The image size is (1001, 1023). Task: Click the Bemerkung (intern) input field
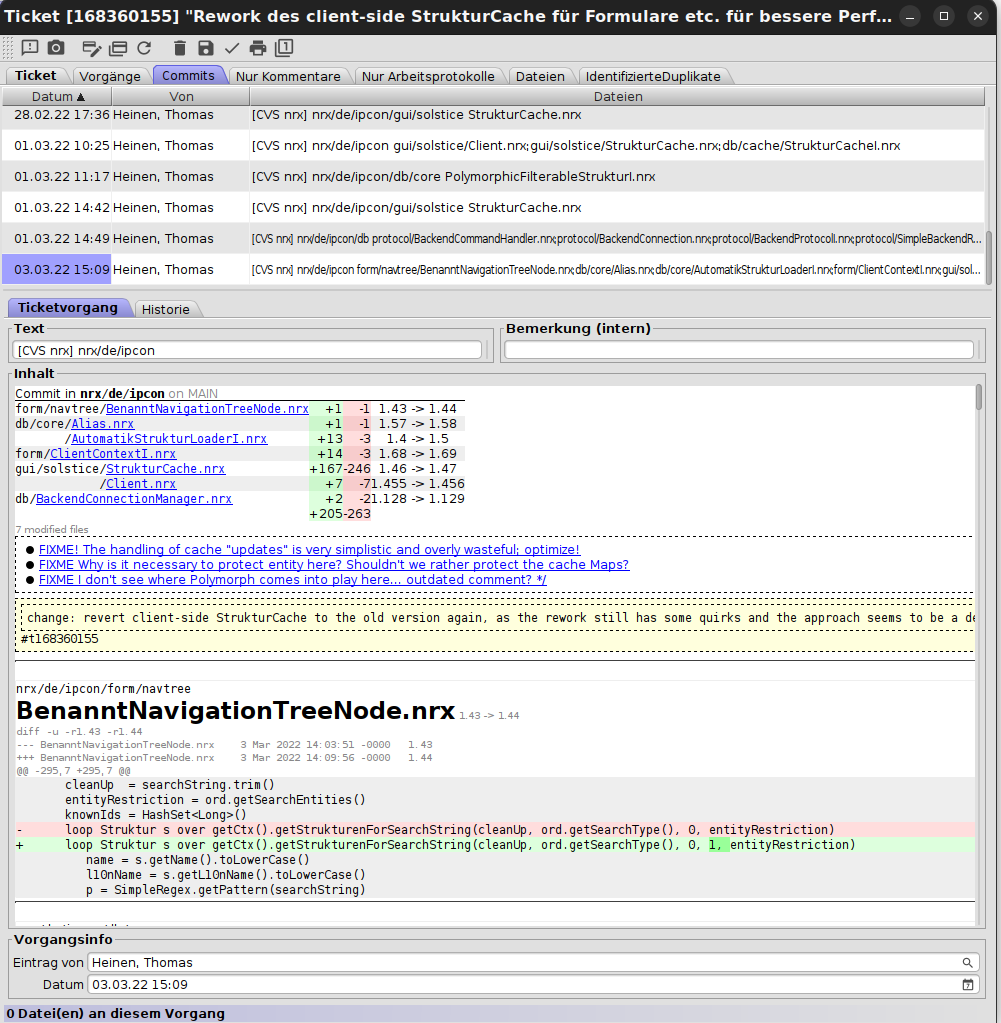tap(740, 349)
